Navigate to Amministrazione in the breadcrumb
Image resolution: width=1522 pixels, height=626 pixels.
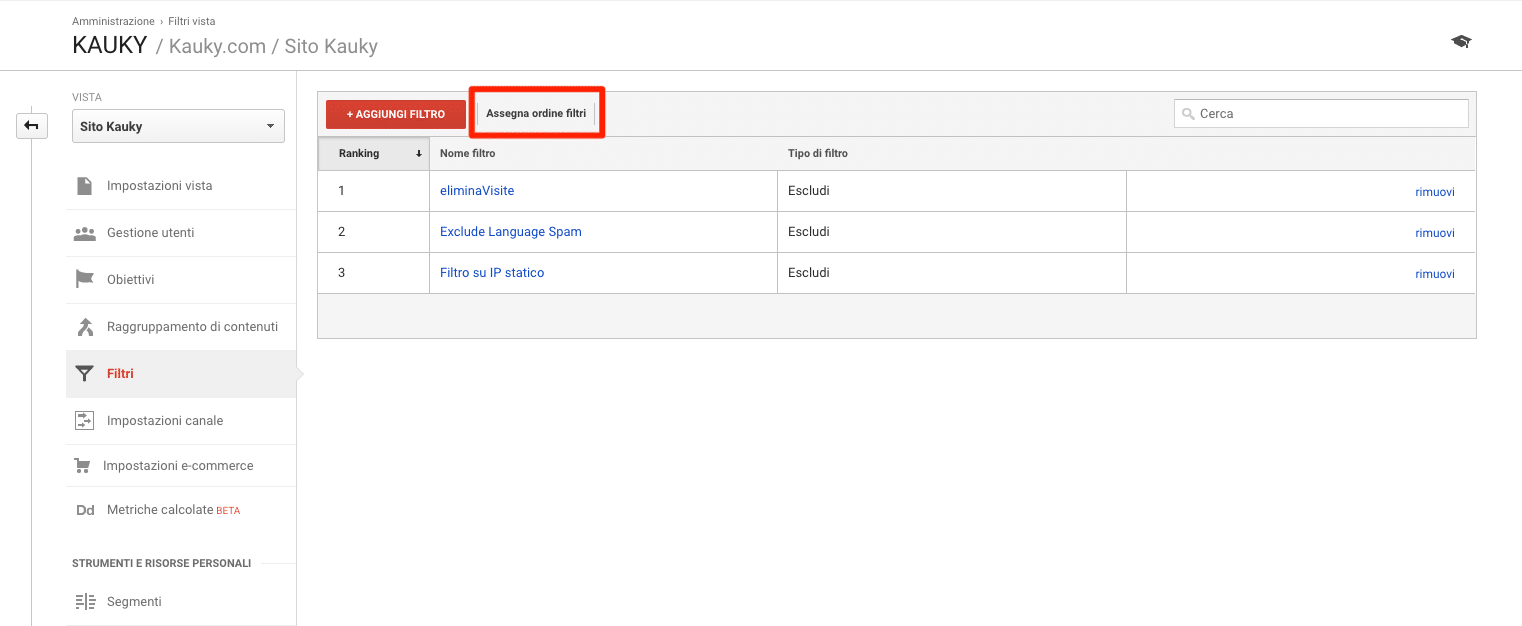pos(113,20)
